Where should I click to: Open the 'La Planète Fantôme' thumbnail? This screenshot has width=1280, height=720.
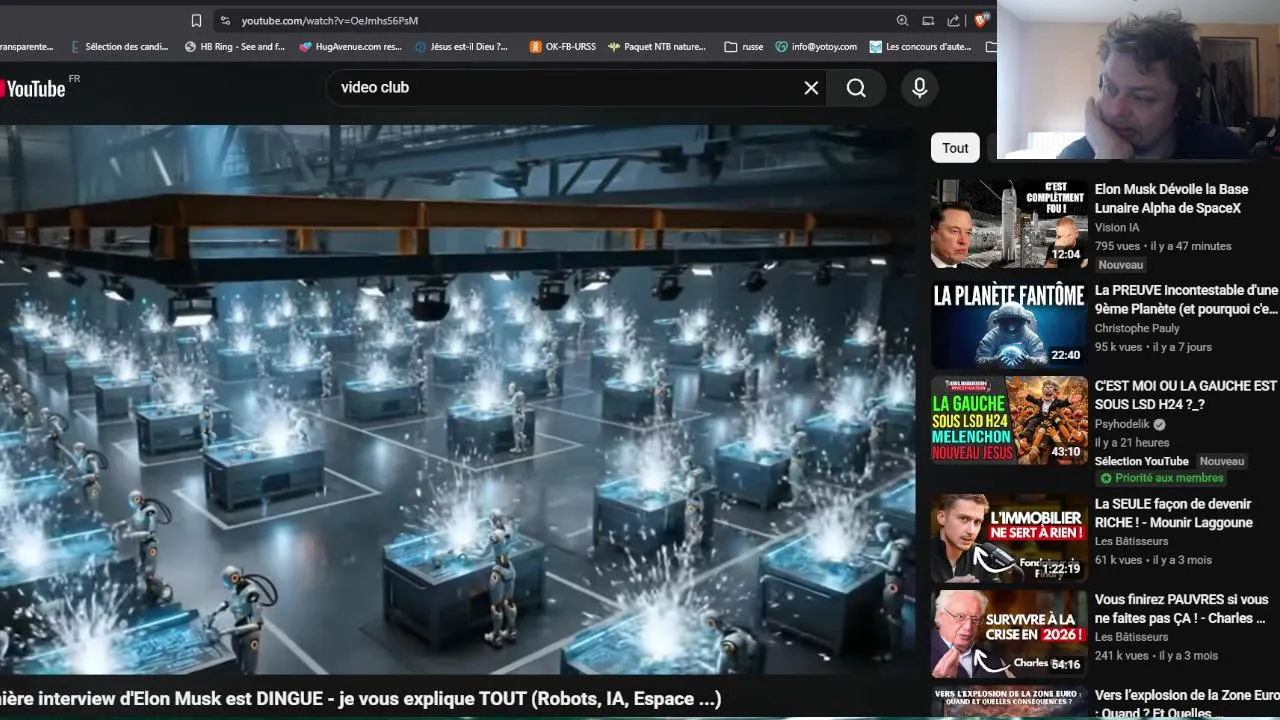click(x=1008, y=324)
